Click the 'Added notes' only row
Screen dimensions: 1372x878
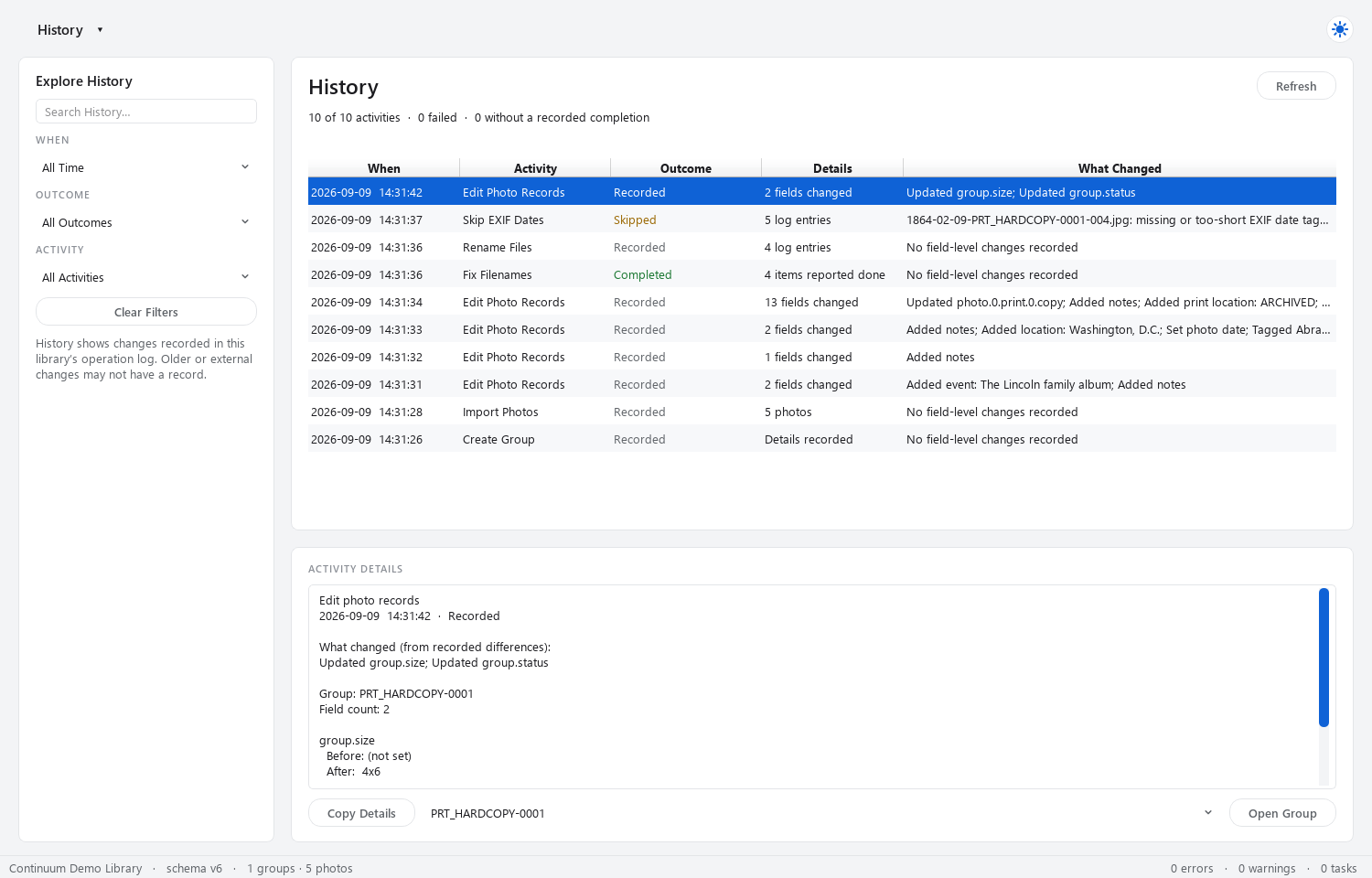coord(822,357)
